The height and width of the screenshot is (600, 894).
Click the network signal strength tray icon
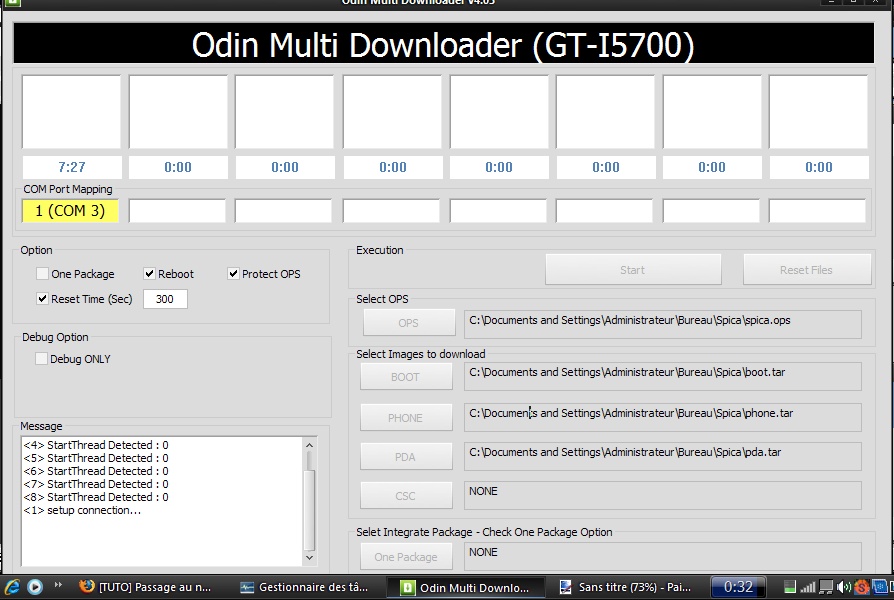807,587
